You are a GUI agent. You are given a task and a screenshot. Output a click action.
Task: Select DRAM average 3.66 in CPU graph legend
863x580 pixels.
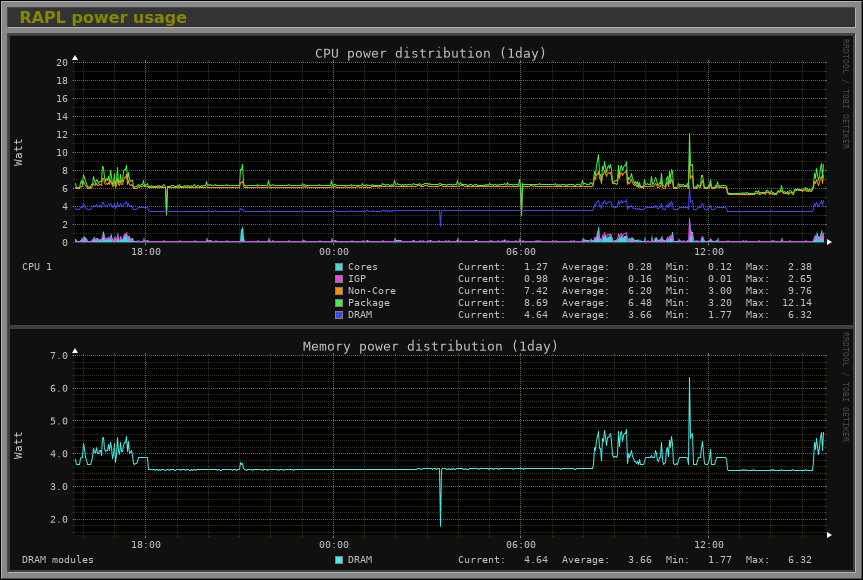640,315
